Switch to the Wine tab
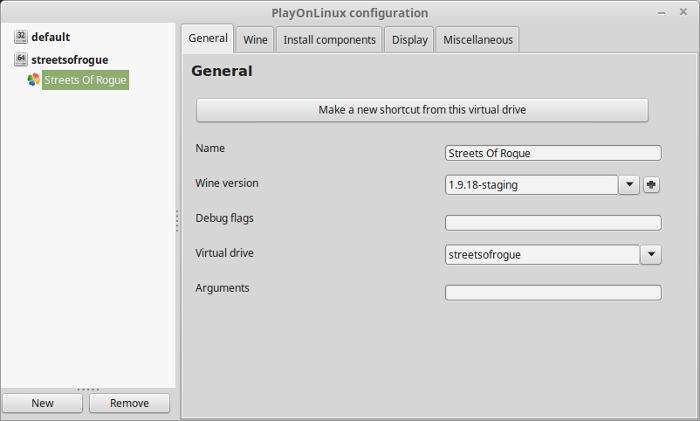The height and width of the screenshot is (421, 700). click(255, 40)
